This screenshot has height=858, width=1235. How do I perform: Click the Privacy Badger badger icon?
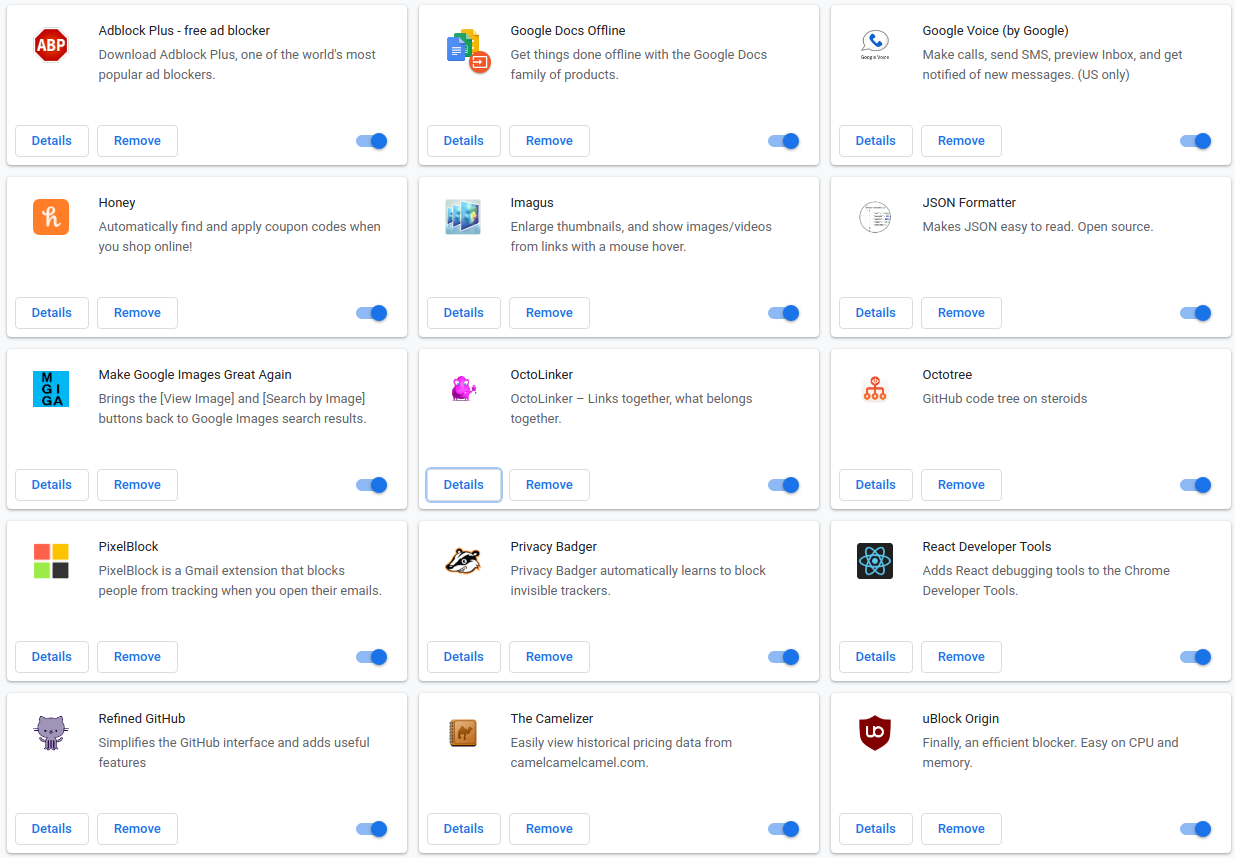[x=463, y=561]
